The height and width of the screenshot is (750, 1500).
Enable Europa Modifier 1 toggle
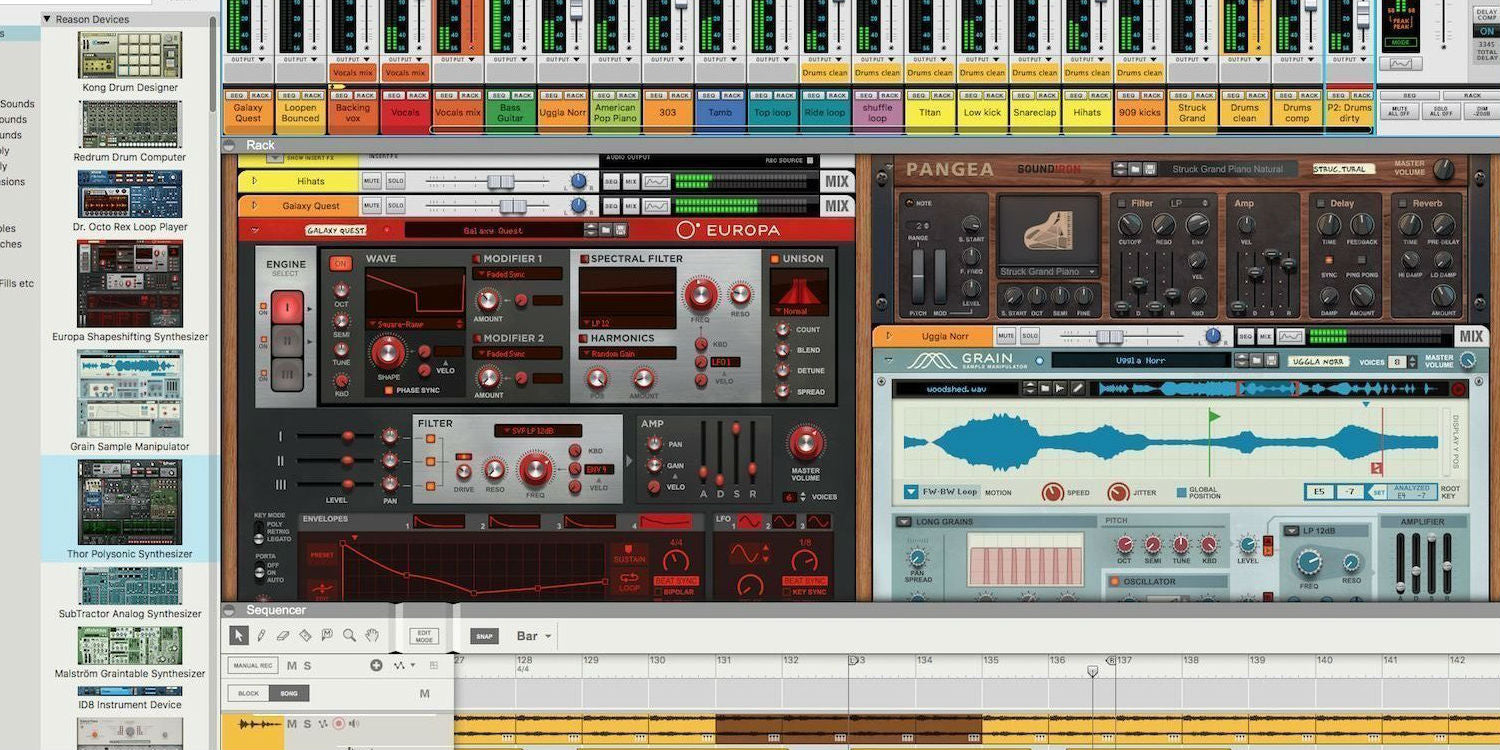477,259
